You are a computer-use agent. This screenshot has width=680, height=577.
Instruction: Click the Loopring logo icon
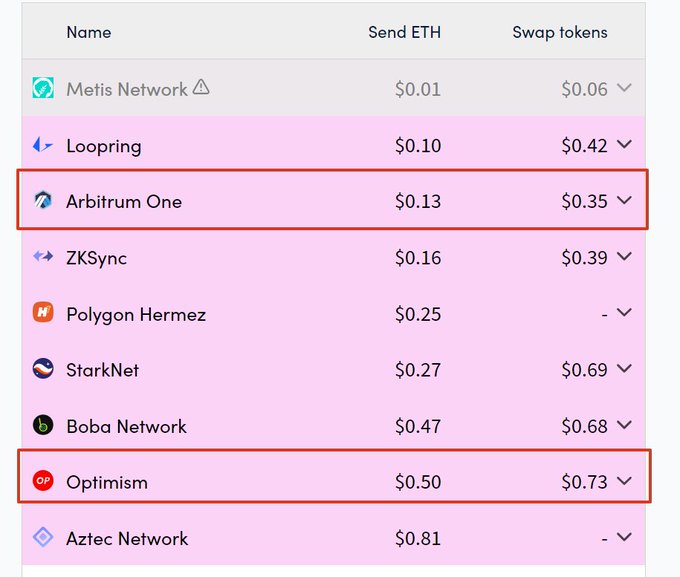(42, 144)
